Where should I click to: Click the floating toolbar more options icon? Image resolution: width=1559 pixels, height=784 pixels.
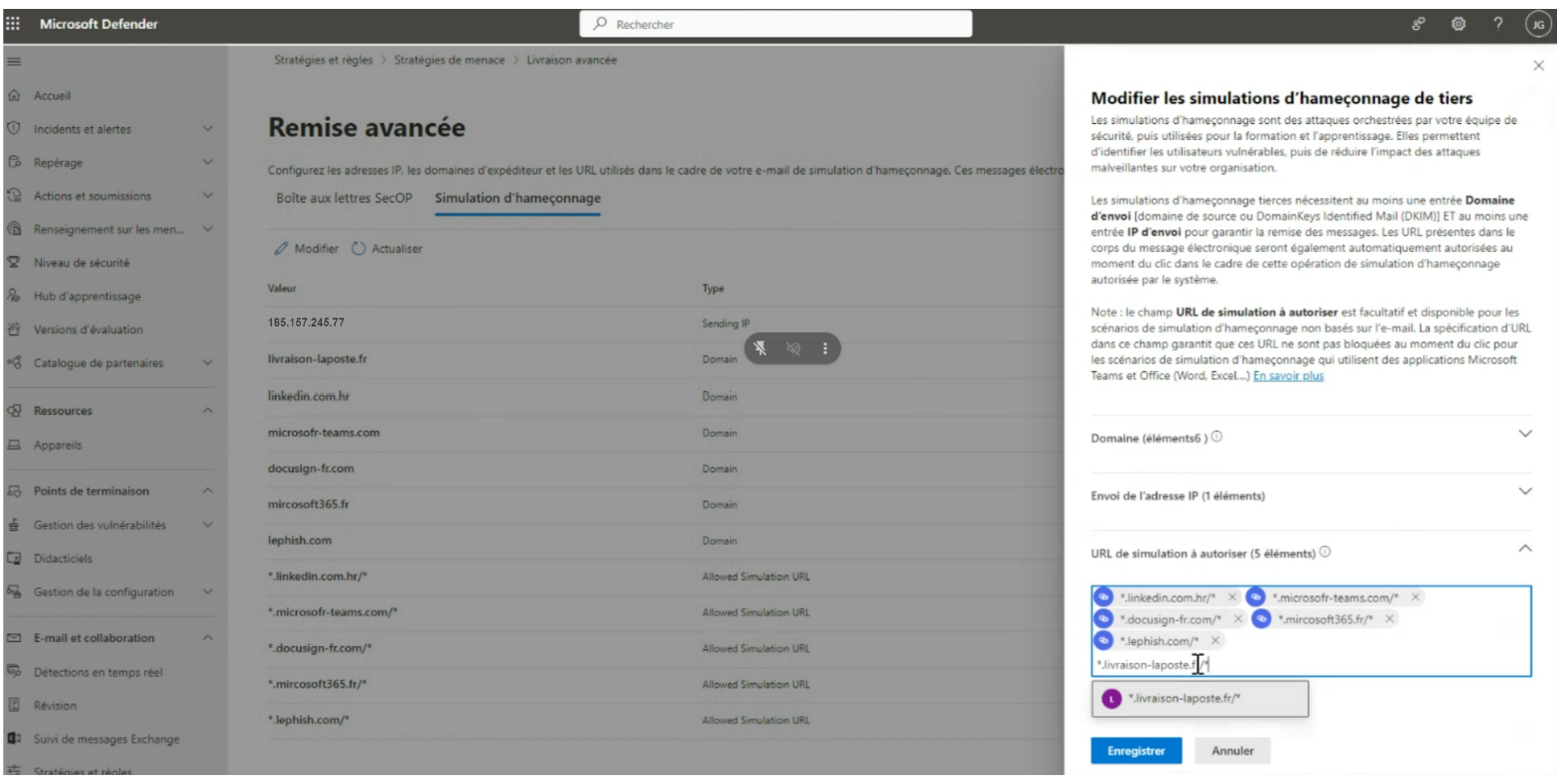pyautogui.click(x=824, y=348)
